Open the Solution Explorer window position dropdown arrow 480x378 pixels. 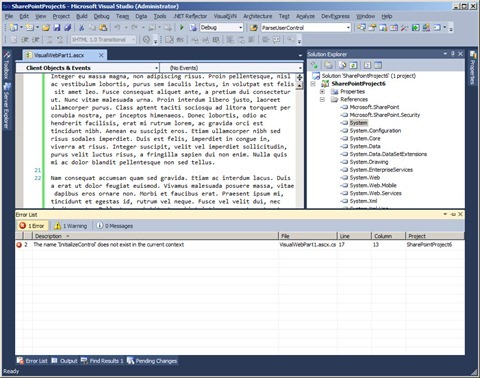(445, 54)
